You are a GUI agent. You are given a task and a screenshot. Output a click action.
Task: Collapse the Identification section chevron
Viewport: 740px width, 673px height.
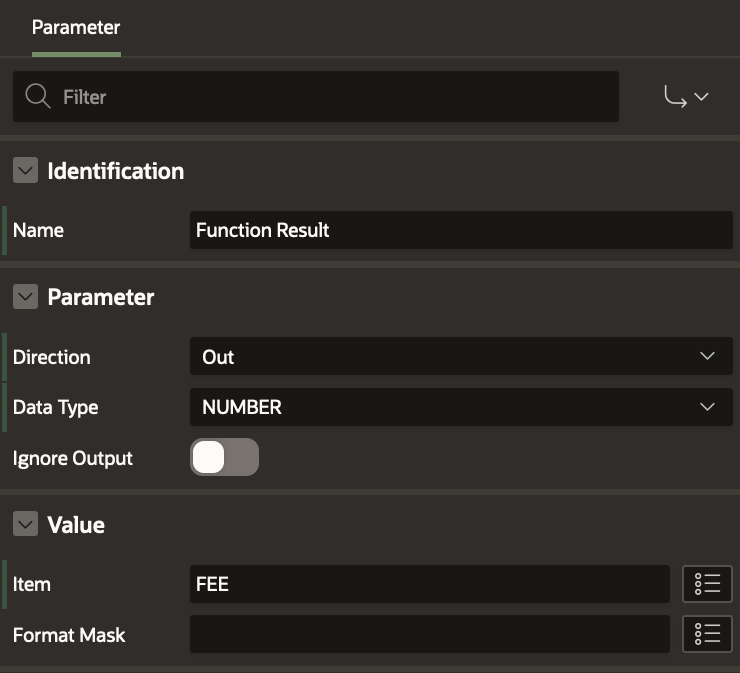pyautogui.click(x=26, y=171)
